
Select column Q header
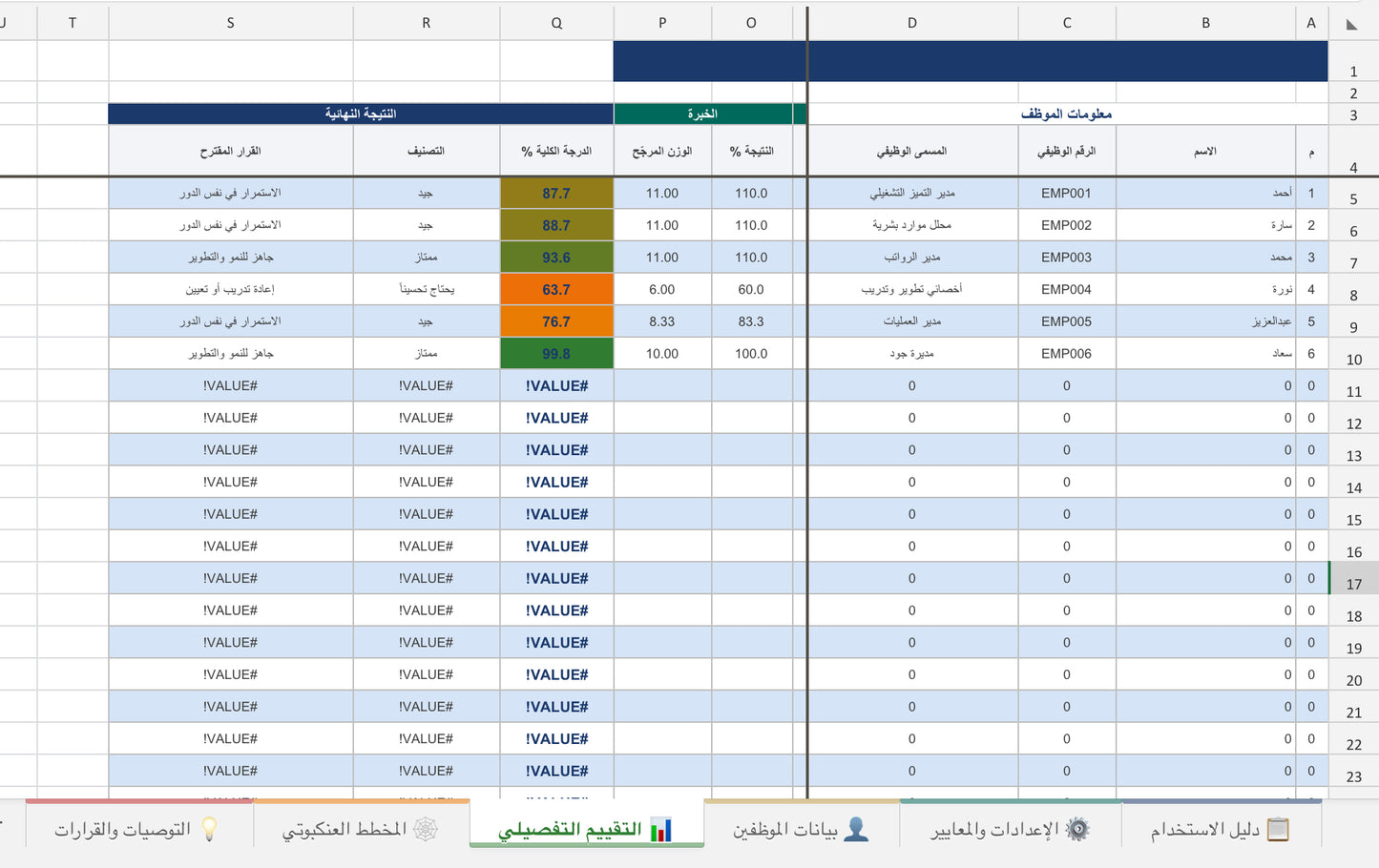pos(556,23)
